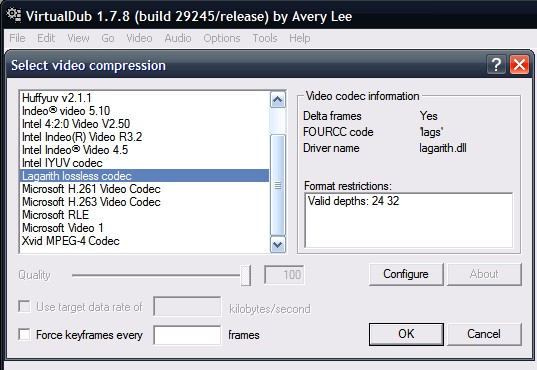Click the Cancel button

(x=484, y=334)
